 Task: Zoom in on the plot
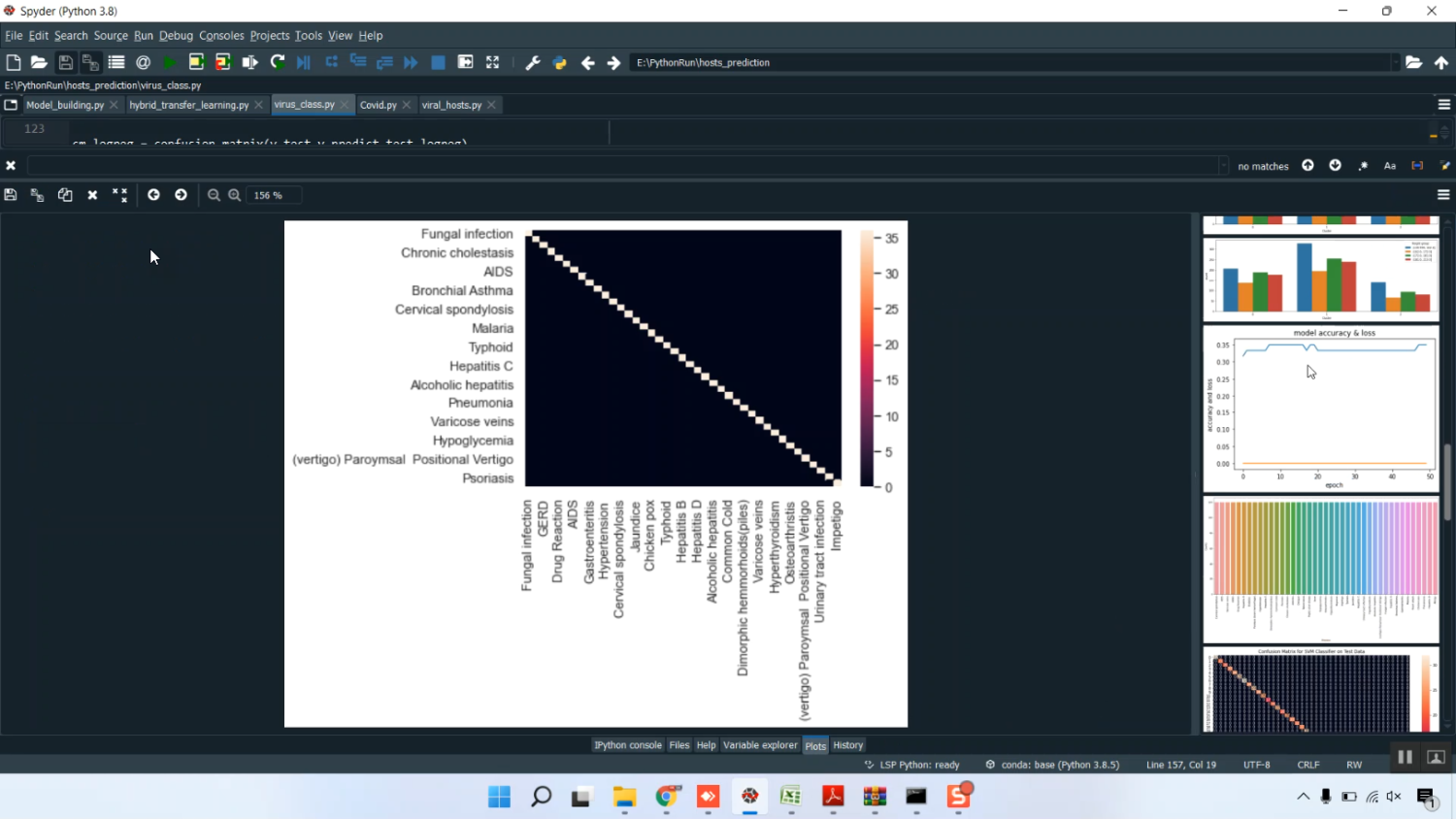coord(235,195)
